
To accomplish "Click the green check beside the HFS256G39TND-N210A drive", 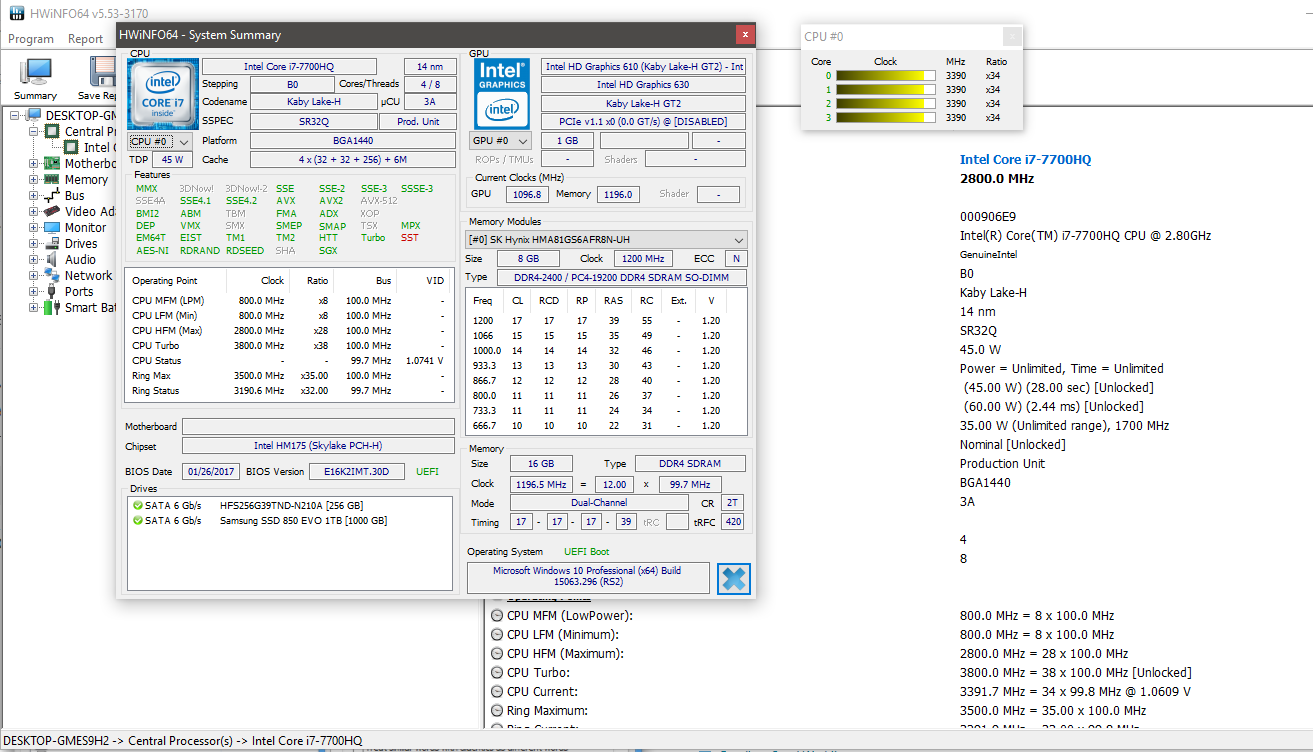I will pos(138,506).
